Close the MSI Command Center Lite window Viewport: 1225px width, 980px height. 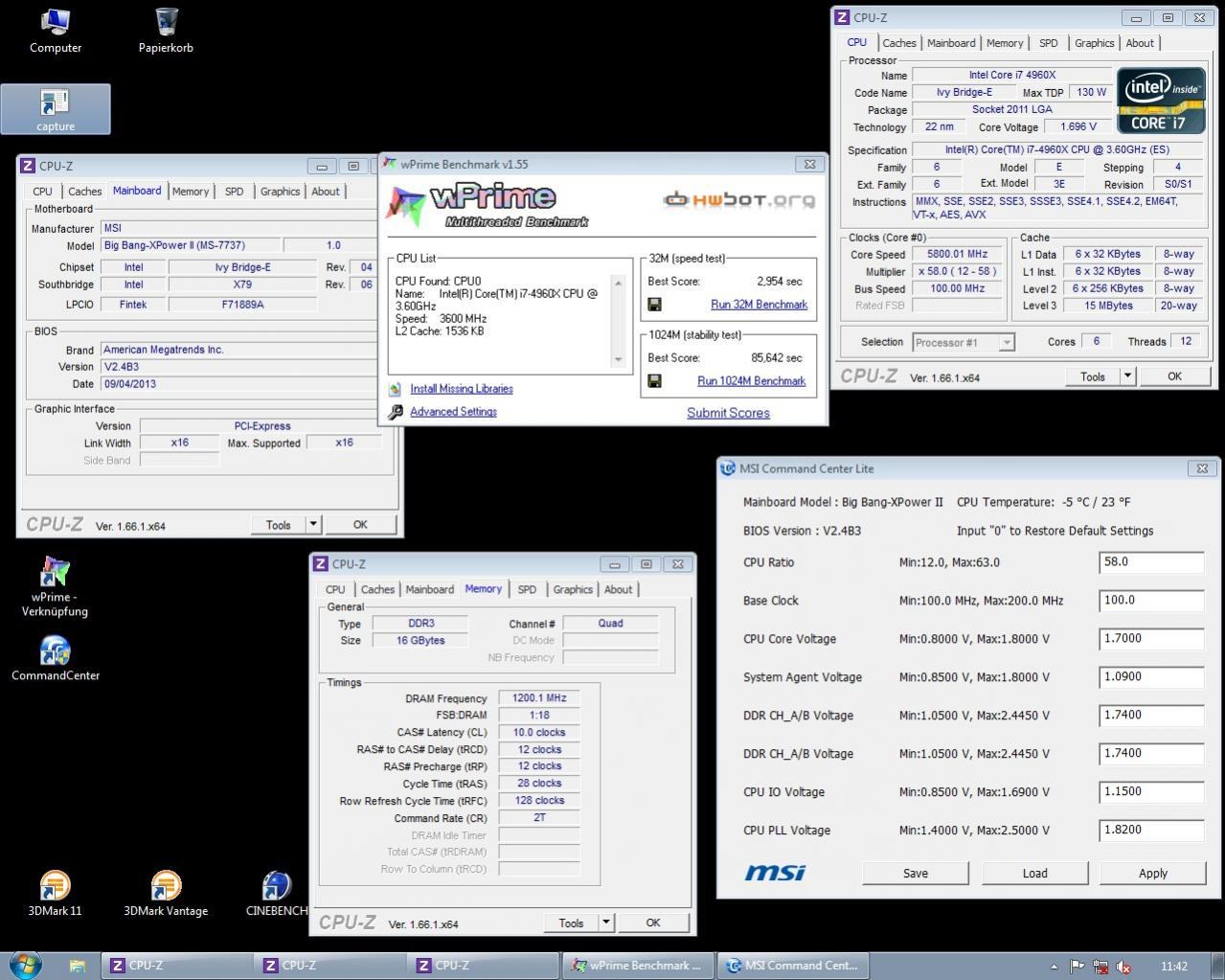tap(1201, 468)
